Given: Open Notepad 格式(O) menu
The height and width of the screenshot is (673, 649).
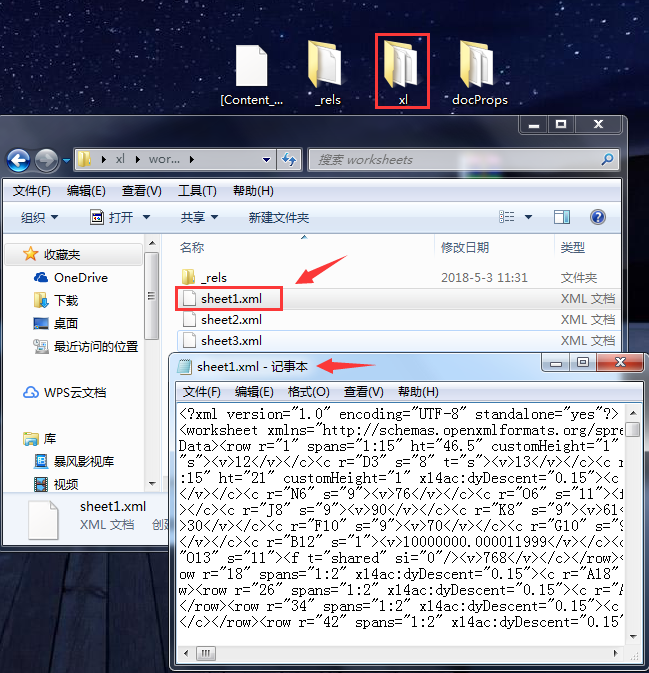Looking at the screenshot, I should click(308, 391).
